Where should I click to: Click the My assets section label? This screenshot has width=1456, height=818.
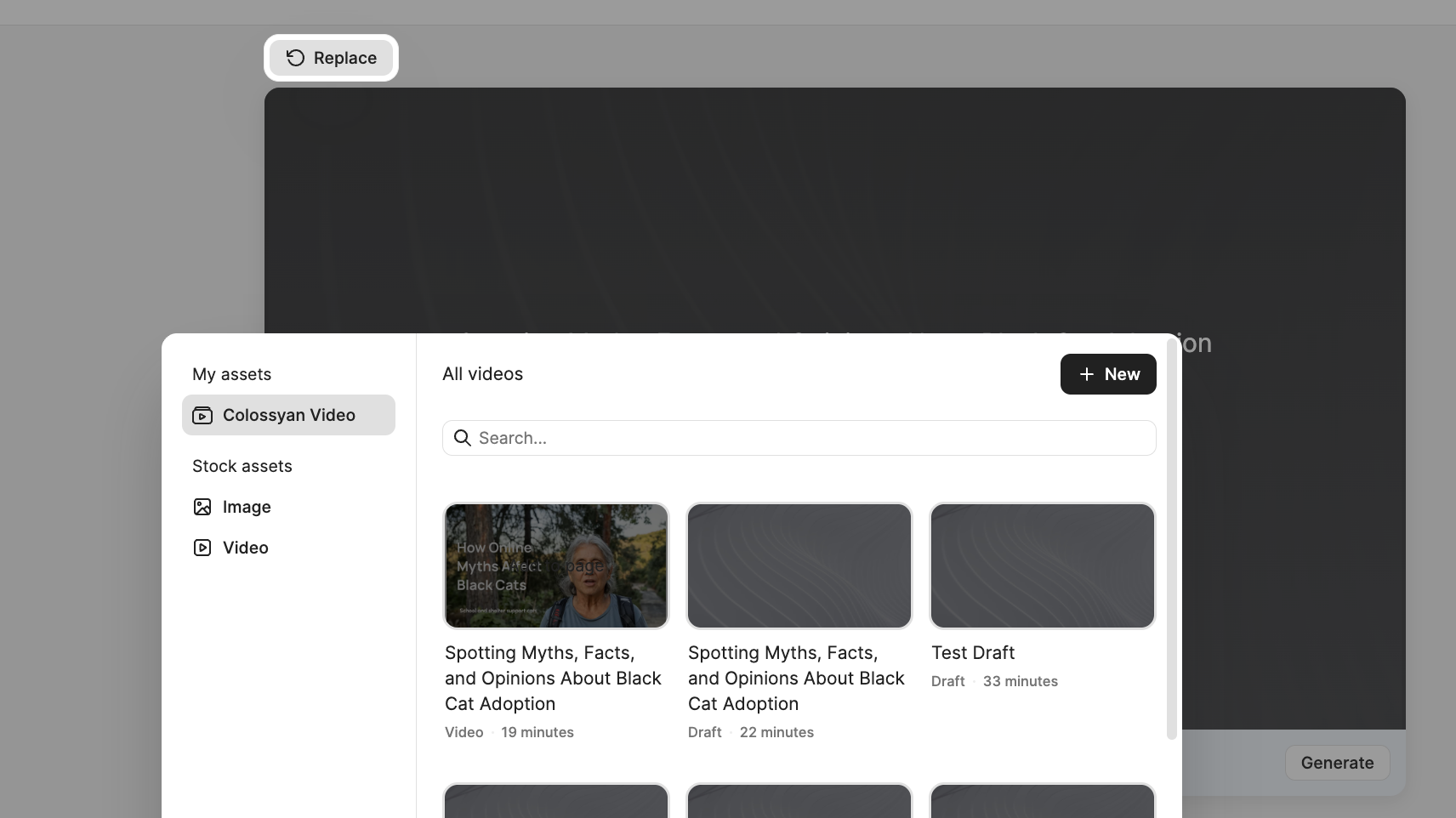click(231, 374)
